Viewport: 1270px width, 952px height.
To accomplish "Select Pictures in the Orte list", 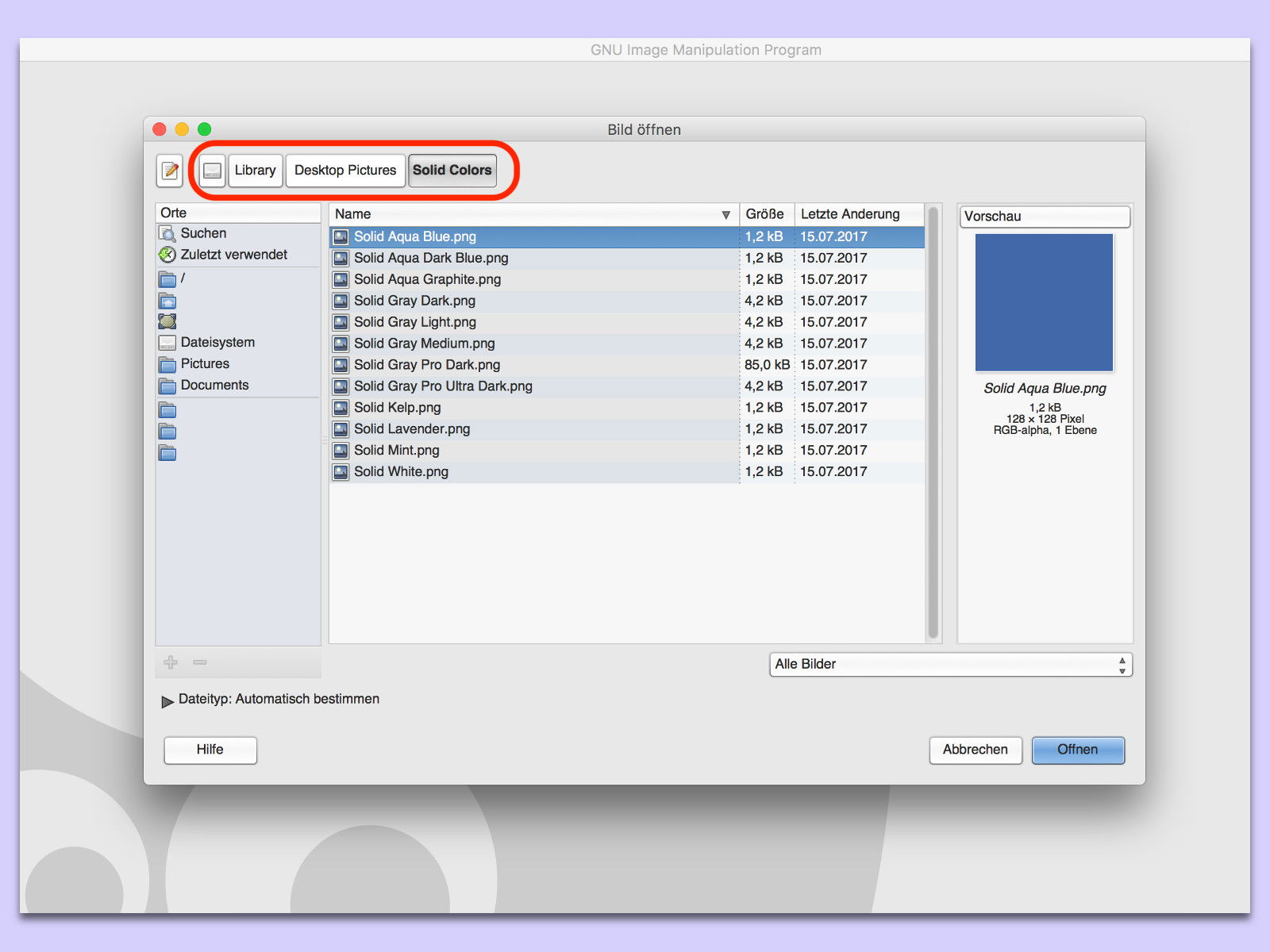I will tap(238, 364).
